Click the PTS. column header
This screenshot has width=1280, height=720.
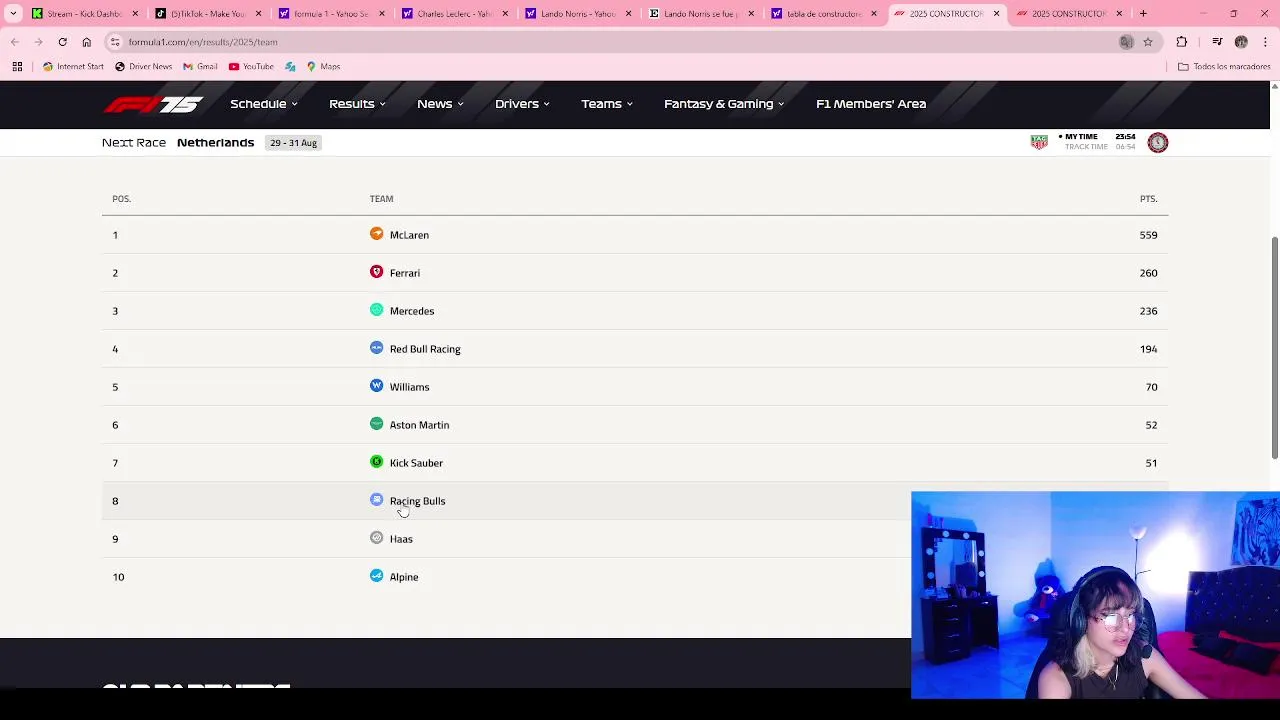click(x=1148, y=198)
